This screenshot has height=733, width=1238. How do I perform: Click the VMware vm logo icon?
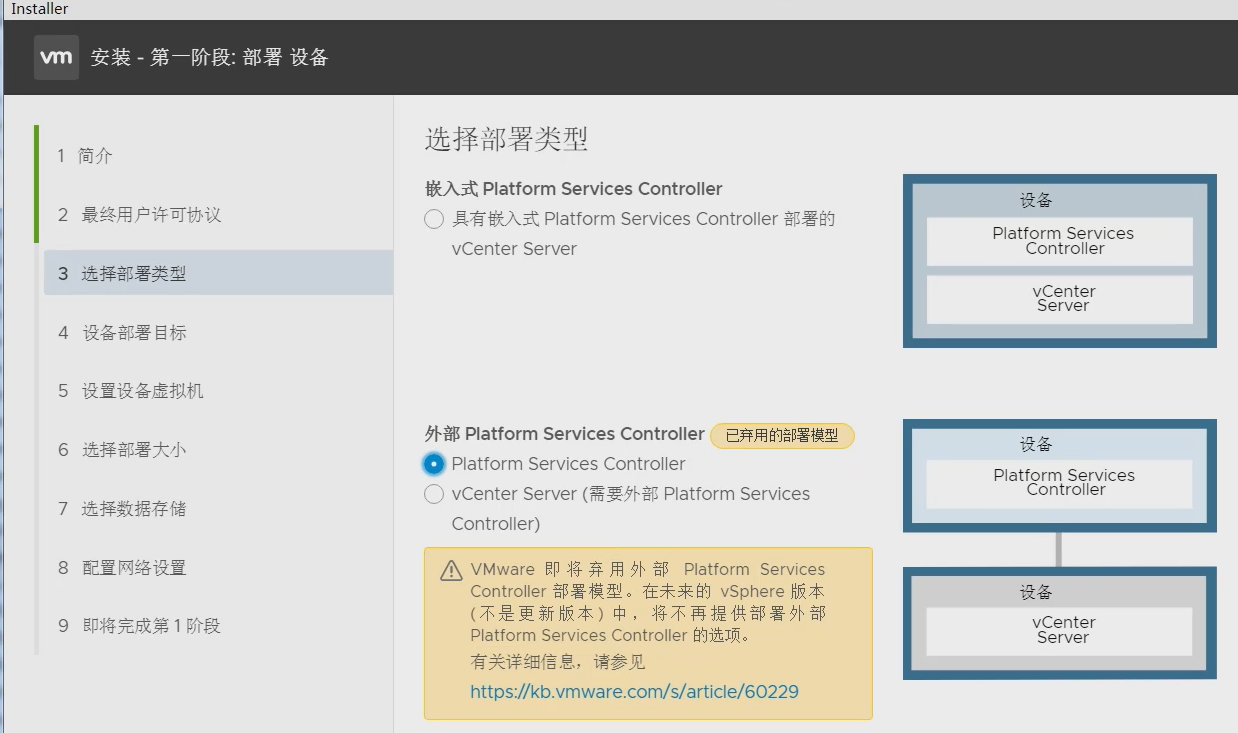(56, 57)
